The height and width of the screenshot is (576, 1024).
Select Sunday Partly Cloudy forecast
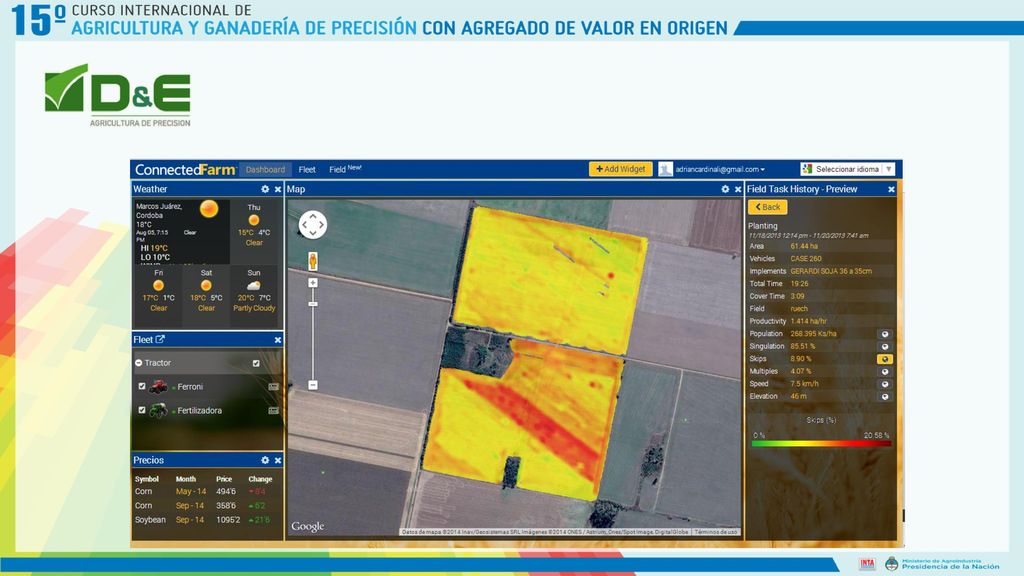coord(254,291)
